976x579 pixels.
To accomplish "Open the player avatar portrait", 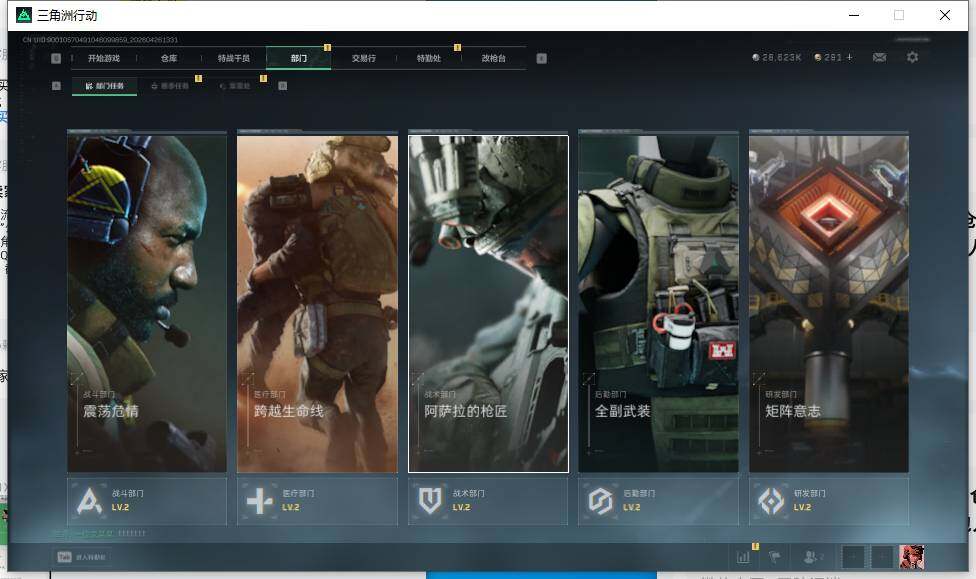I will click(912, 557).
